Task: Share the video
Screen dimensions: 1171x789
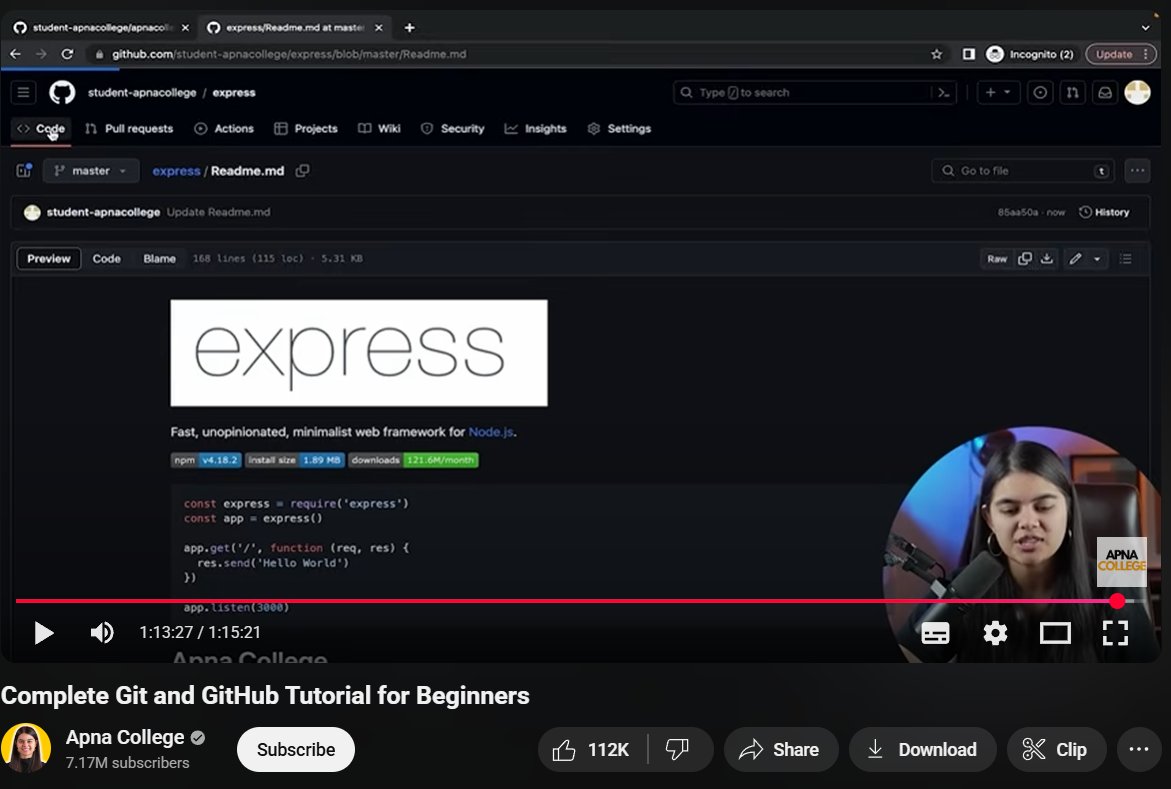Action: [780, 749]
